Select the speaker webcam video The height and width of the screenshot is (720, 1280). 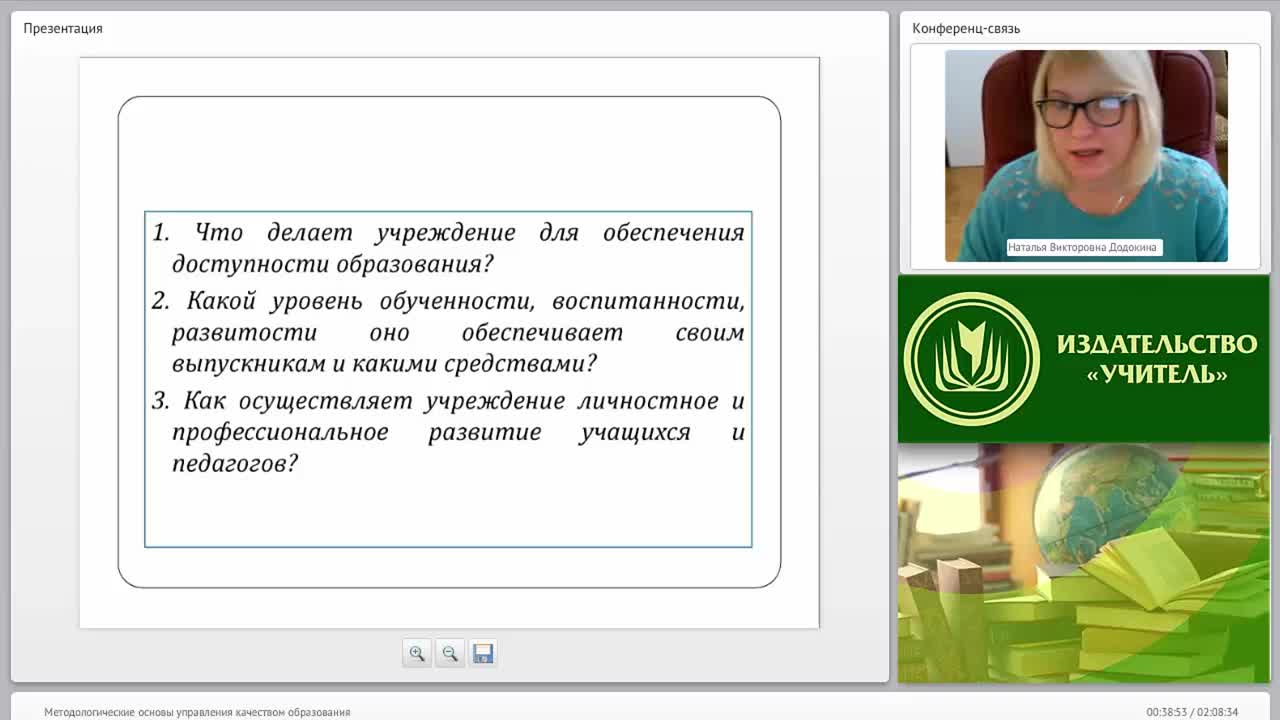(1086, 156)
